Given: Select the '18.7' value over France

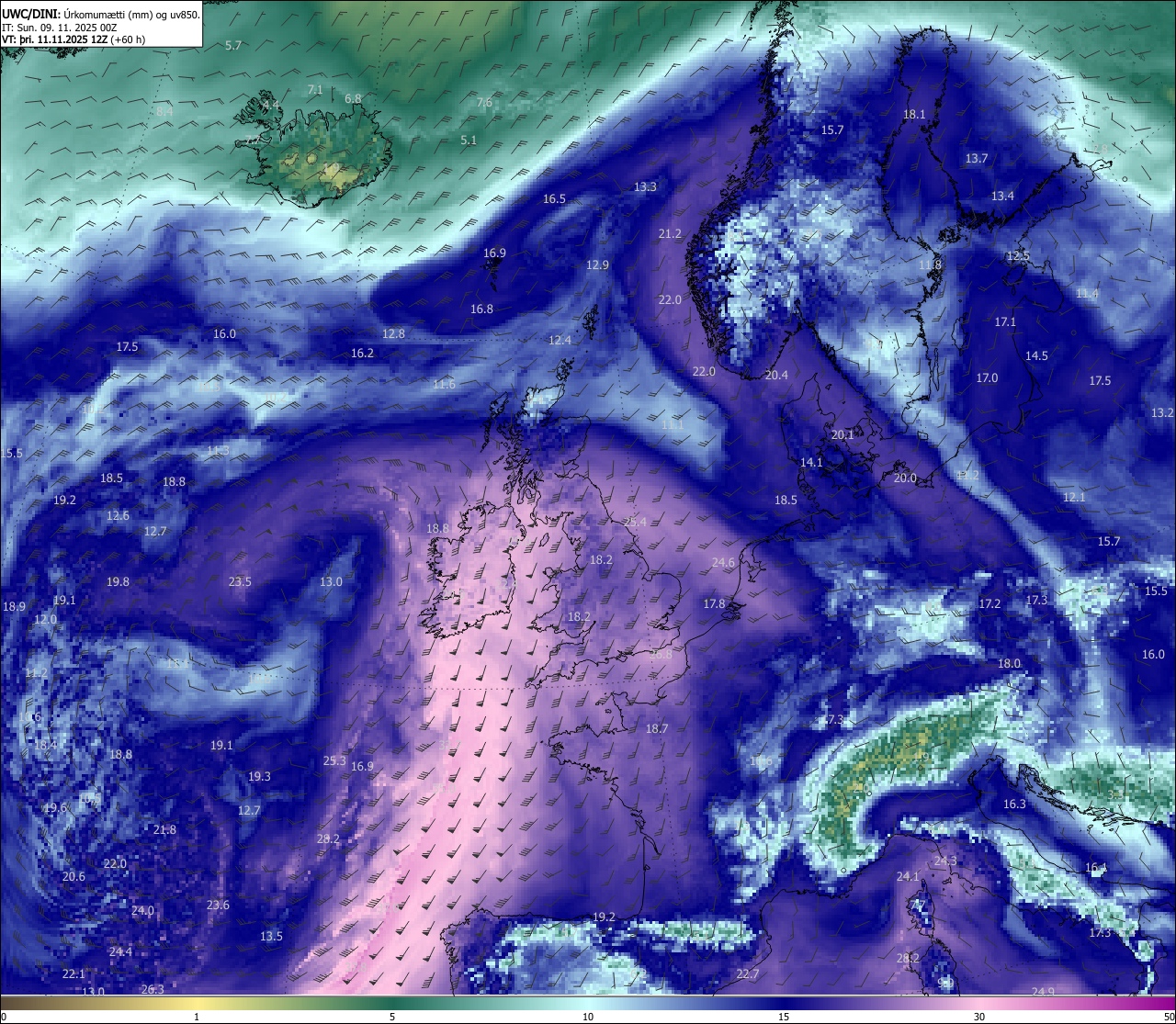Looking at the screenshot, I should [657, 729].
